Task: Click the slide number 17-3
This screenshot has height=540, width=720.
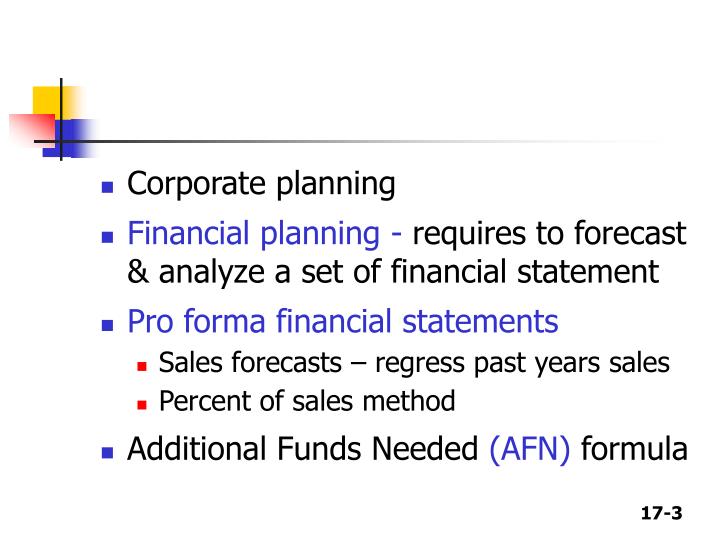Action: tap(661, 513)
